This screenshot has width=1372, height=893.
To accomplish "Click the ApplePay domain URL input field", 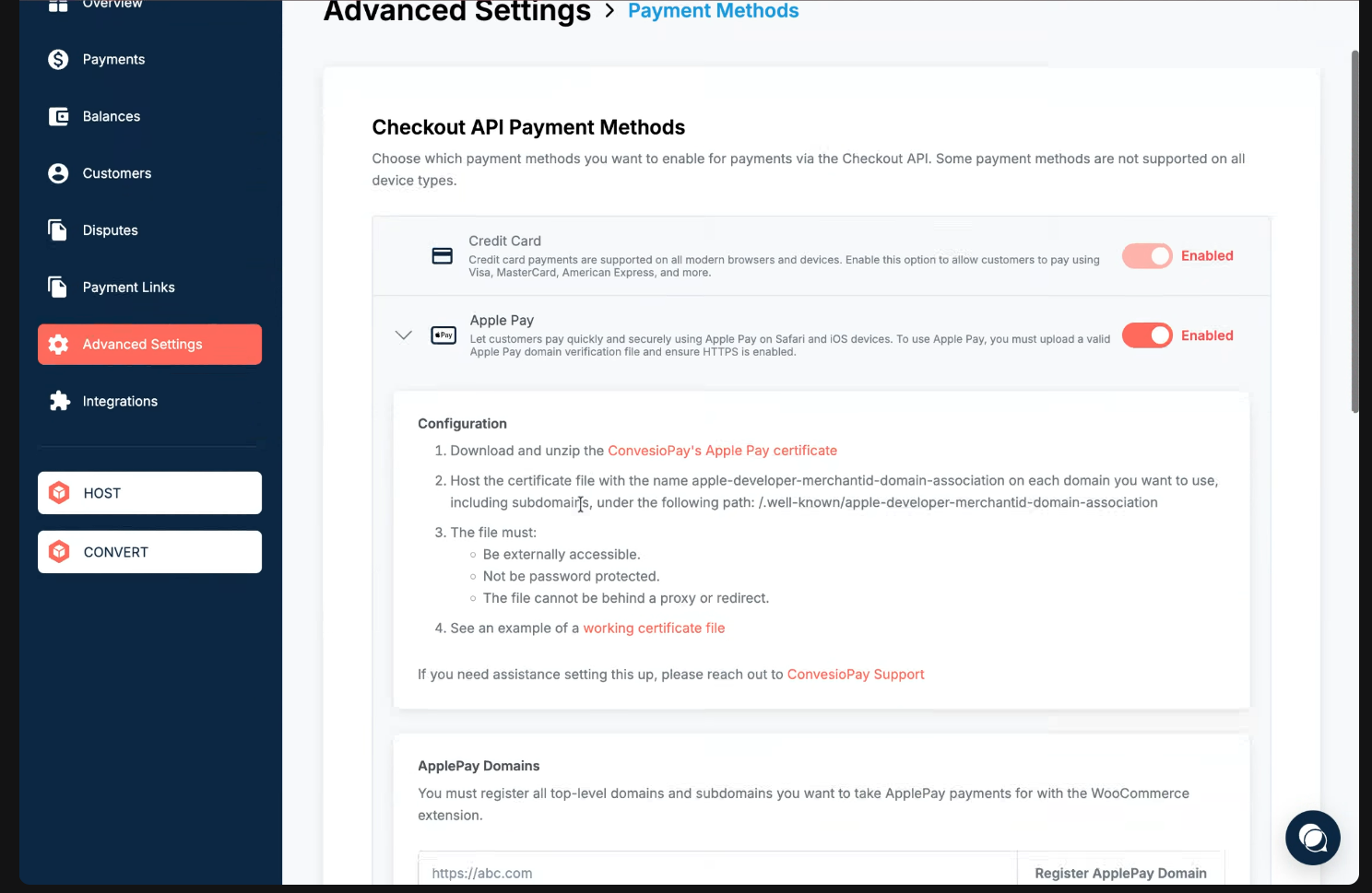I will tap(717, 873).
